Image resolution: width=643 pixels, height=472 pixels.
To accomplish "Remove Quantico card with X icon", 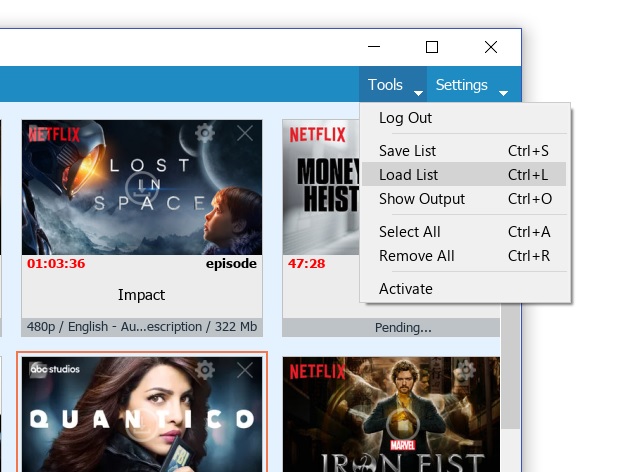I will coord(245,370).
